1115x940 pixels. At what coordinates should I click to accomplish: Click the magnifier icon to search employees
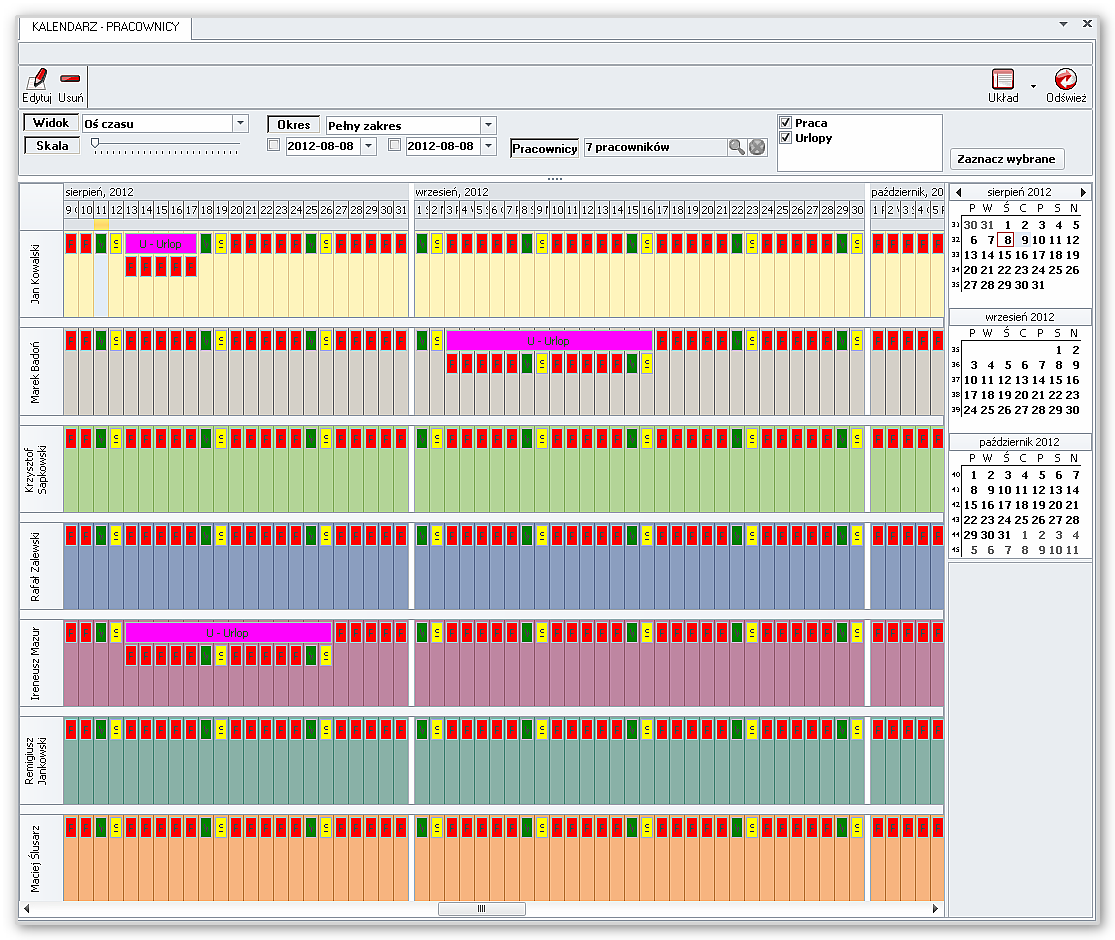pos(737,147)
